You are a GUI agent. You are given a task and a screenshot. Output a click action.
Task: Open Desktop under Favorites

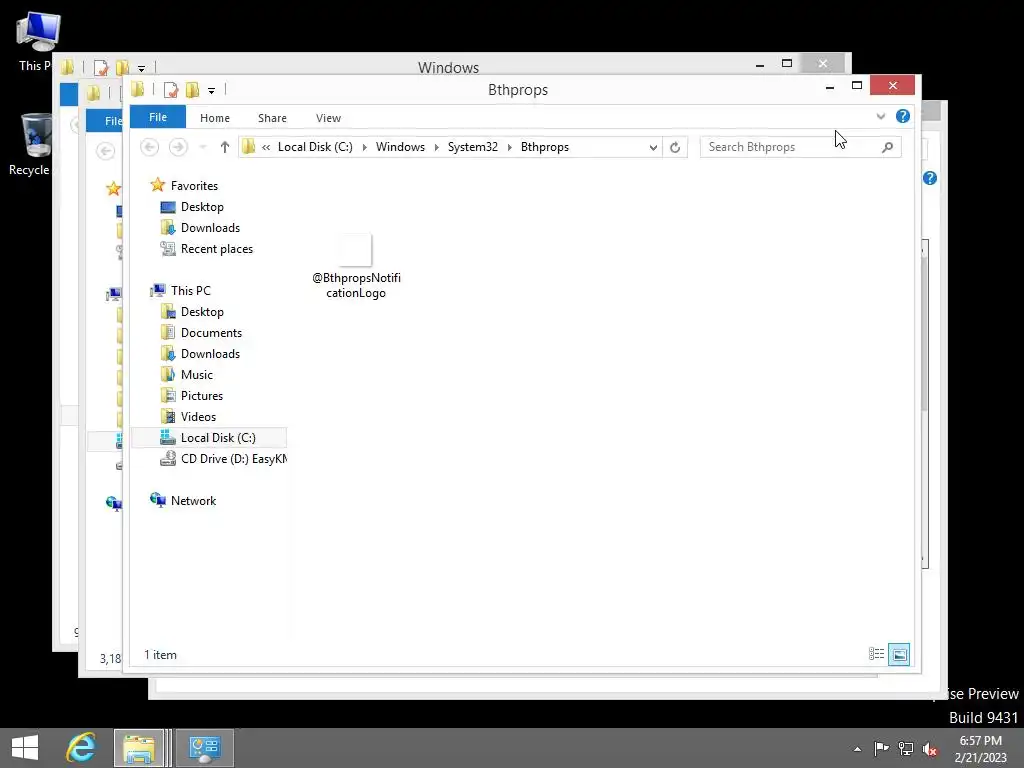coord(202,207)
